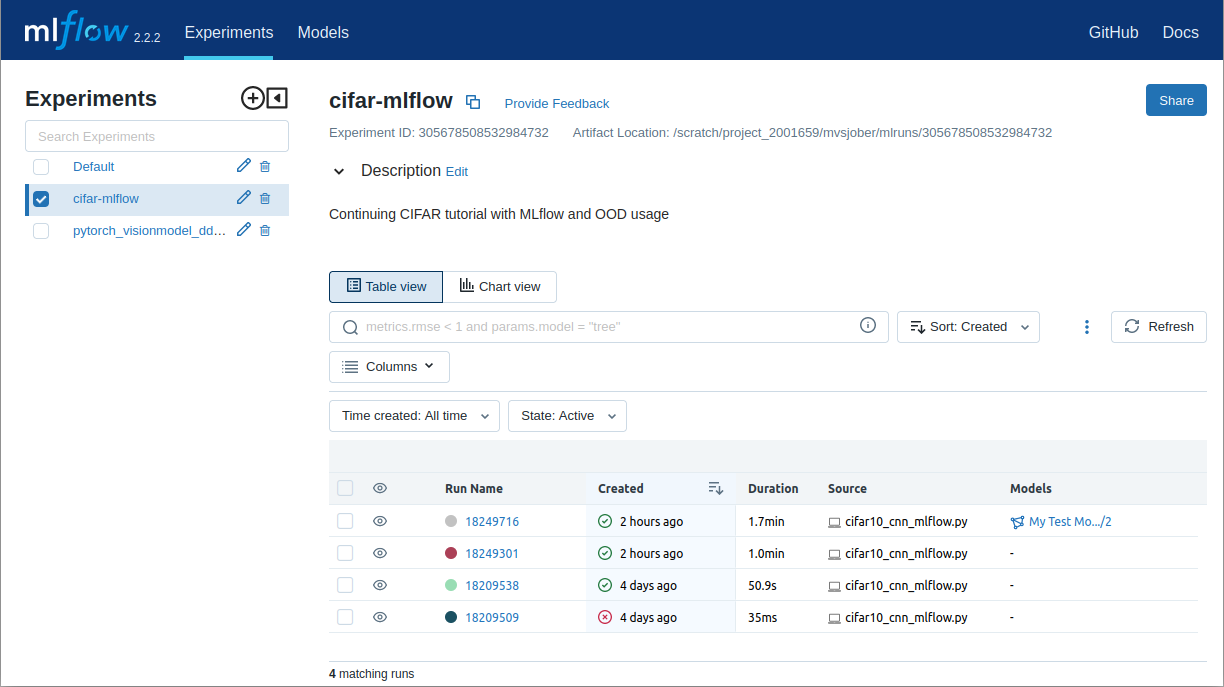The height and width of the screenshot is (687, 1224).
Task: Create a new experiment using the plus icon
Action: pyautogui.click(x=253, y=98)
